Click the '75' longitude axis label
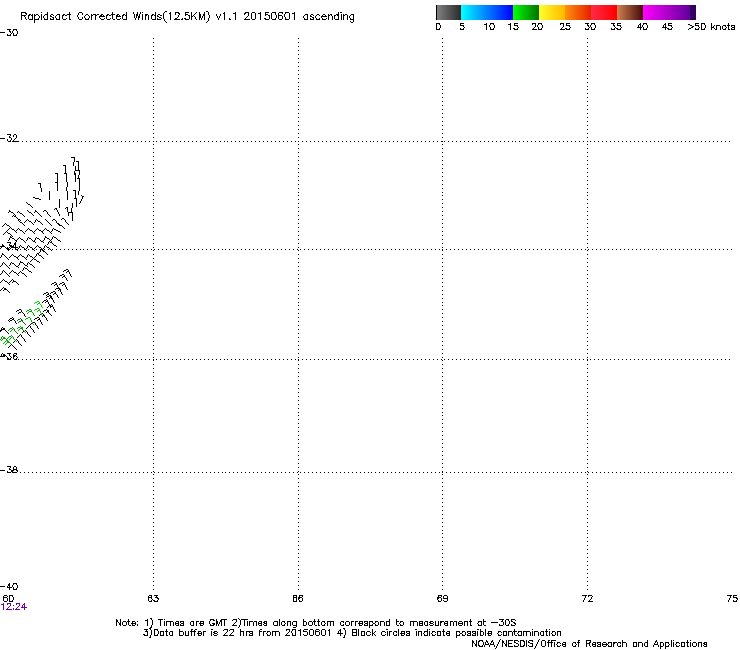Screen dimensions: 740x650 [x=732, y=599]
